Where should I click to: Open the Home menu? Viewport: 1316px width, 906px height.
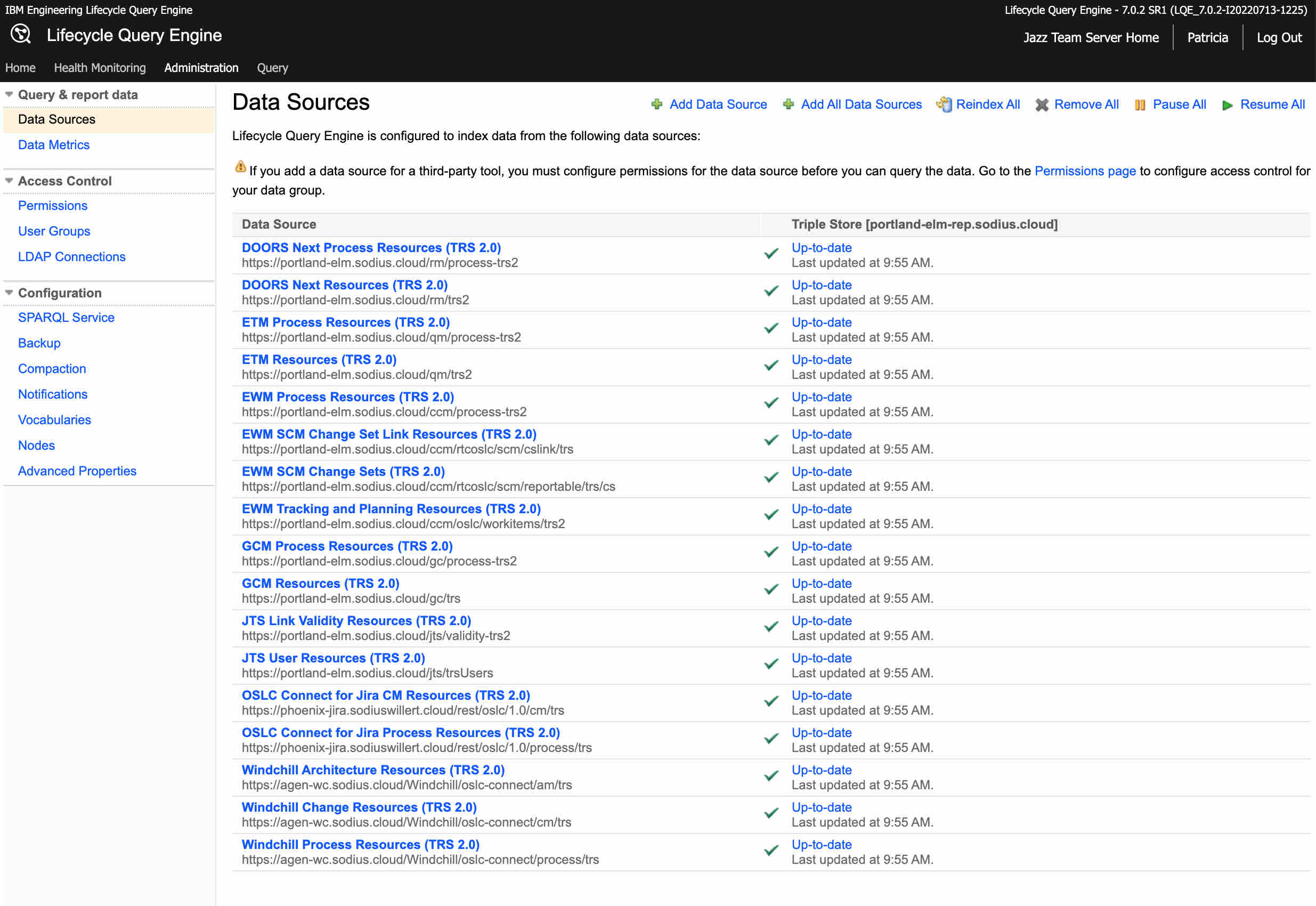click(x=20, y=68)
